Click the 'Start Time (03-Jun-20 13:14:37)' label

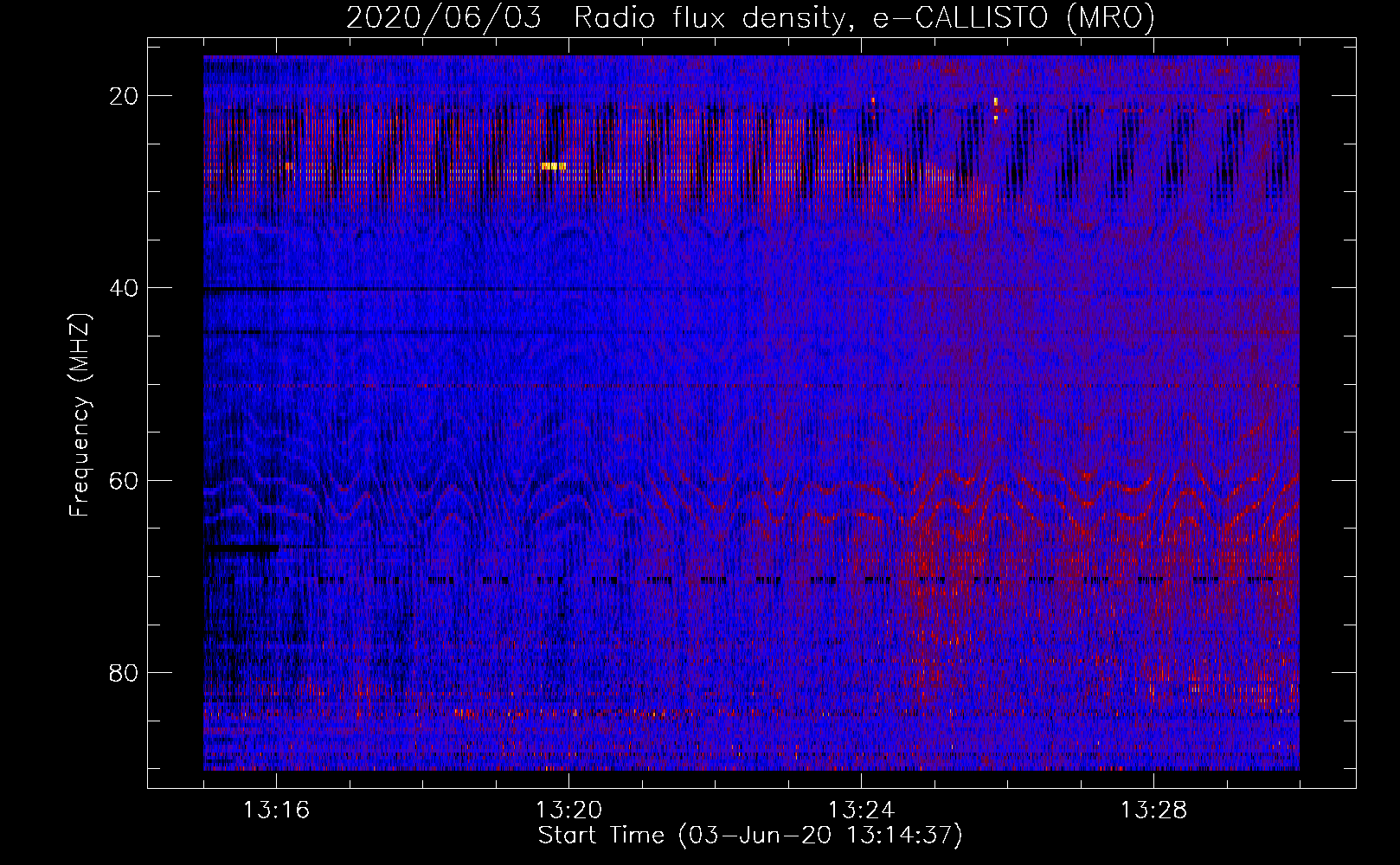(750, 836)
